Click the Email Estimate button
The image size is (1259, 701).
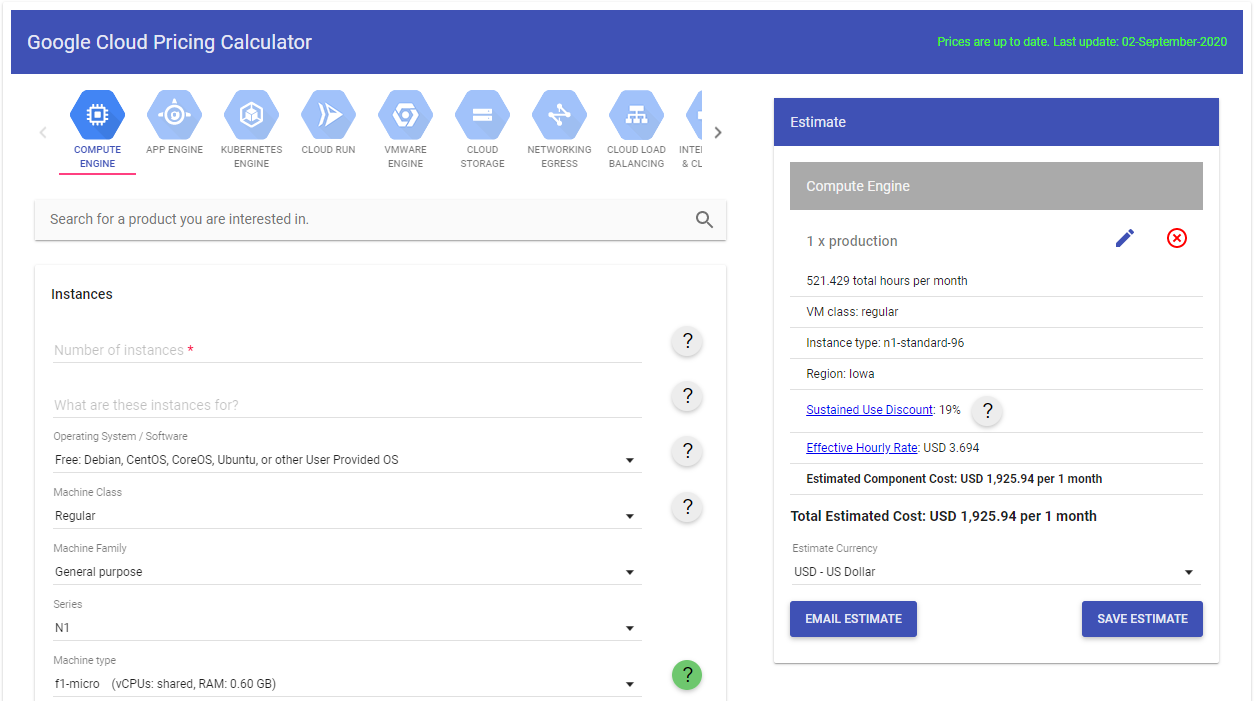coord(853,619)
